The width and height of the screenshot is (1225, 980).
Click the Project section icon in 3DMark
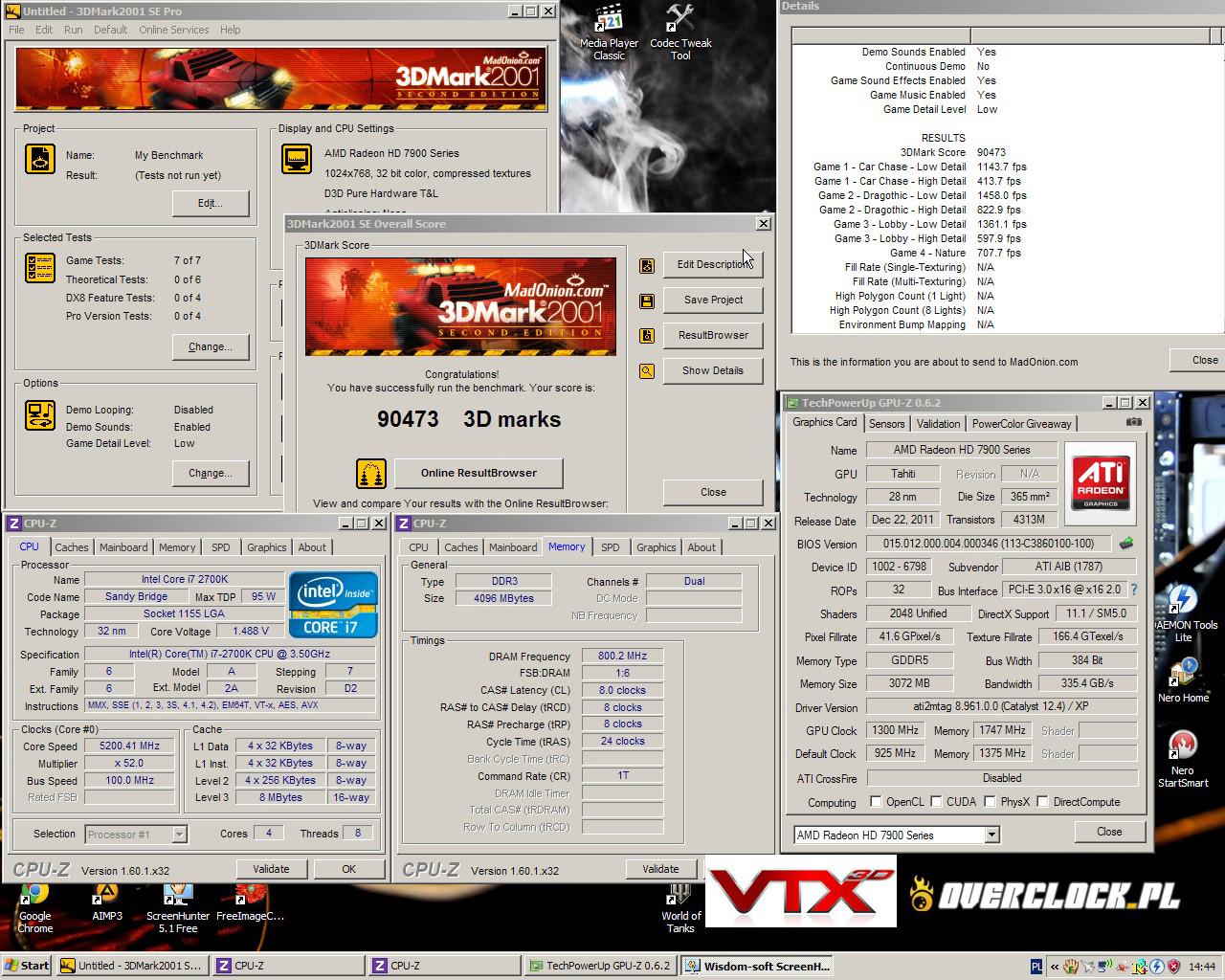coord(40,158)
